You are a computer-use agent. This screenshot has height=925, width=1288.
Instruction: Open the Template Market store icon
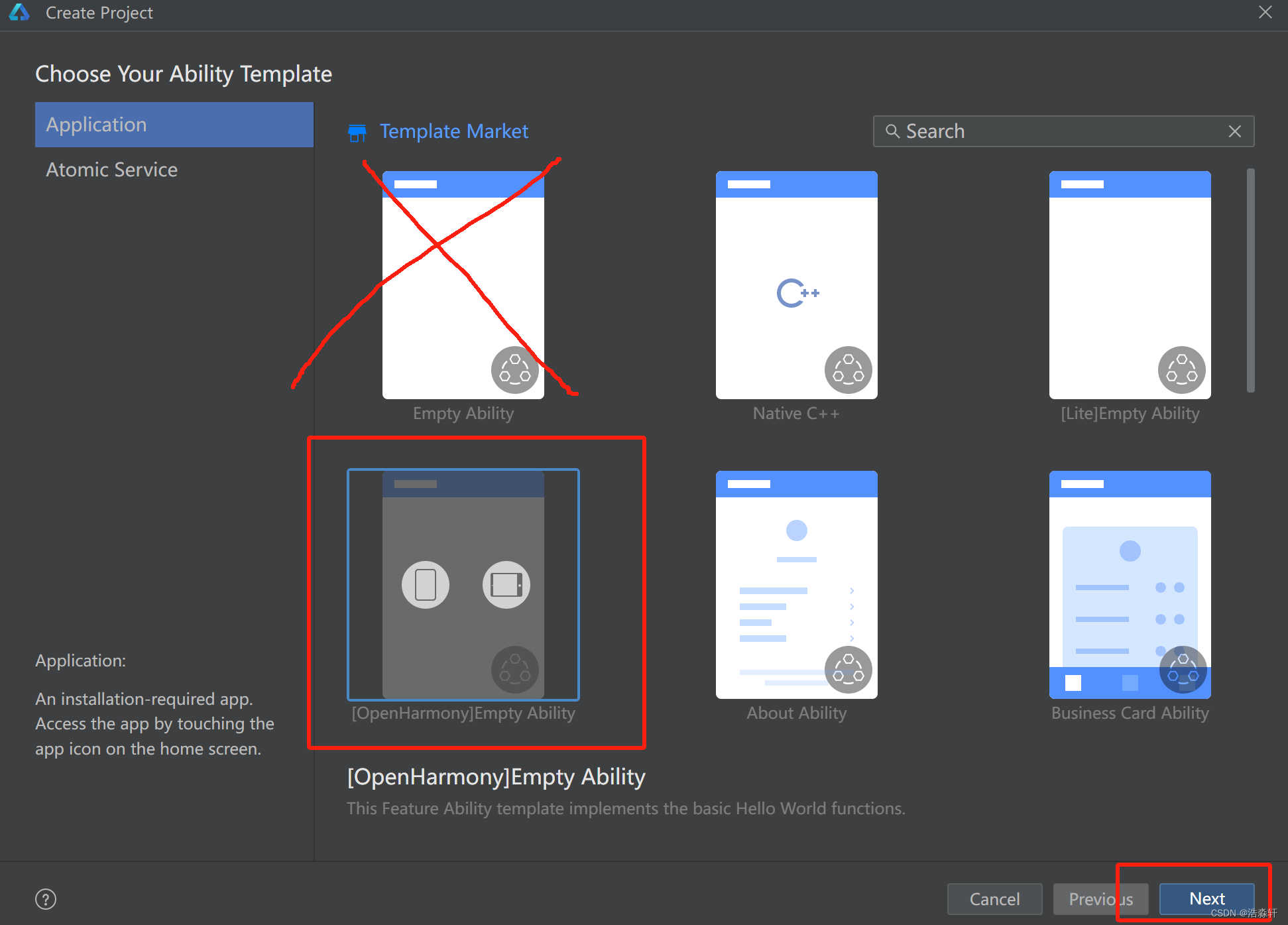click(x=357, y=133)
